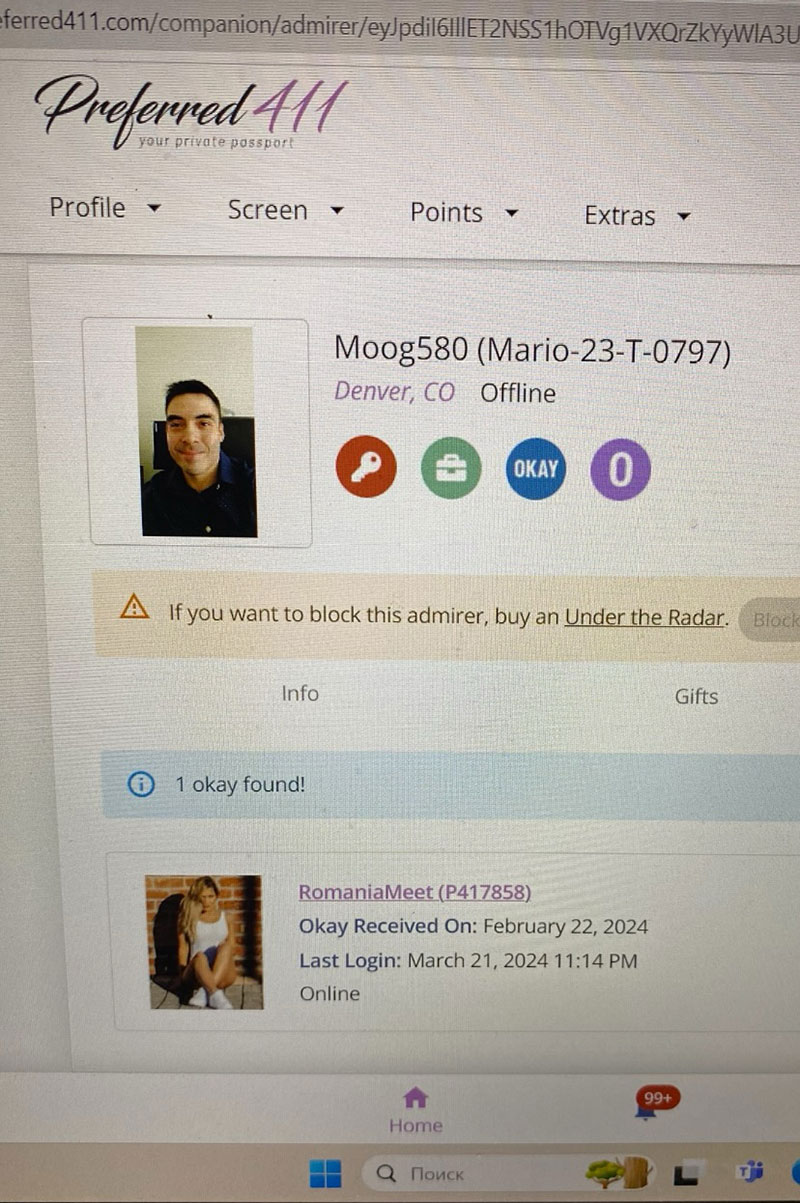Switch to the Info tab
The width and height of the screenshot is (800, 1203).
click(300, 693)
